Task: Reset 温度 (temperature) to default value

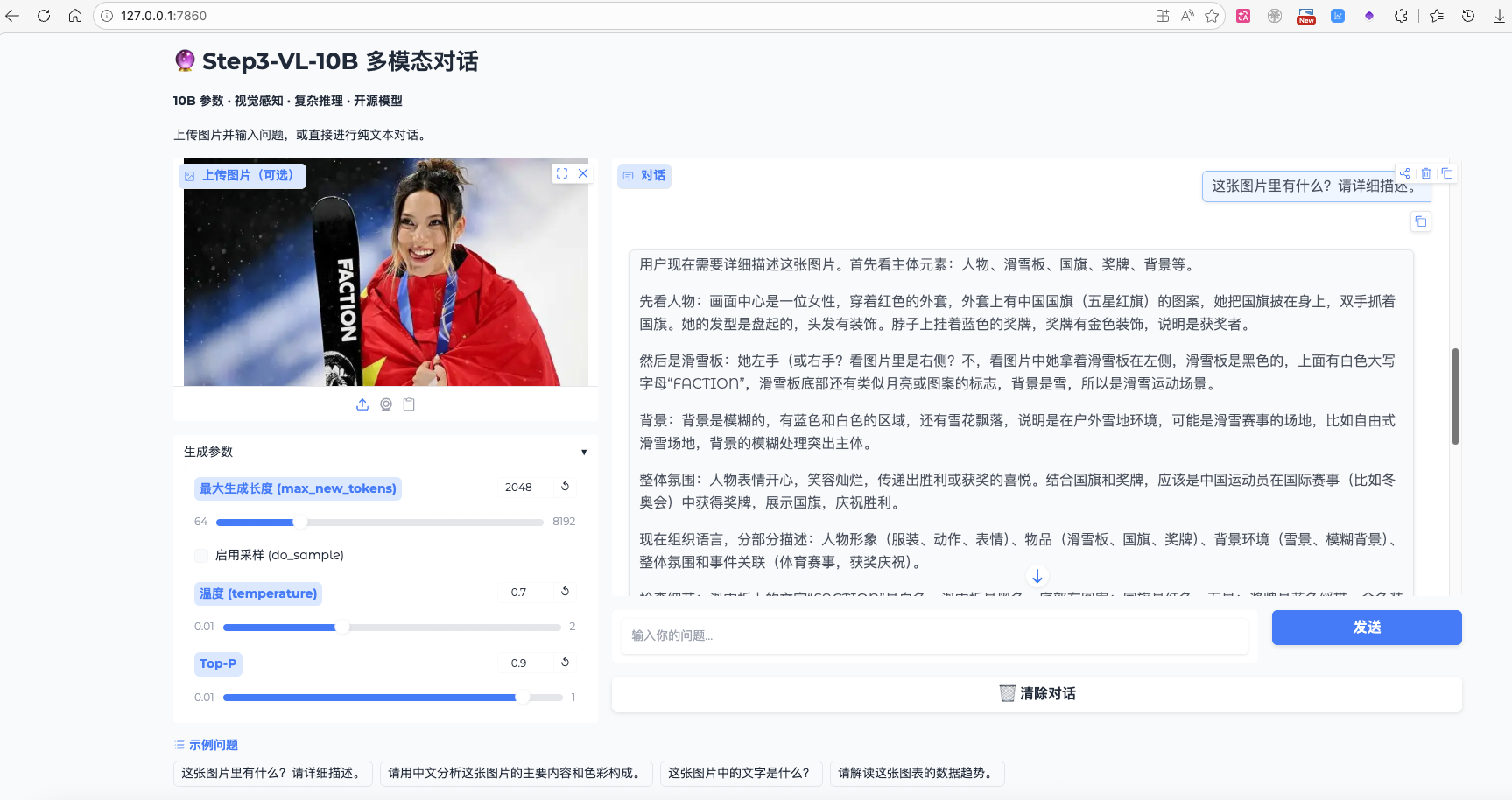Action: click(x=565, y=592)
